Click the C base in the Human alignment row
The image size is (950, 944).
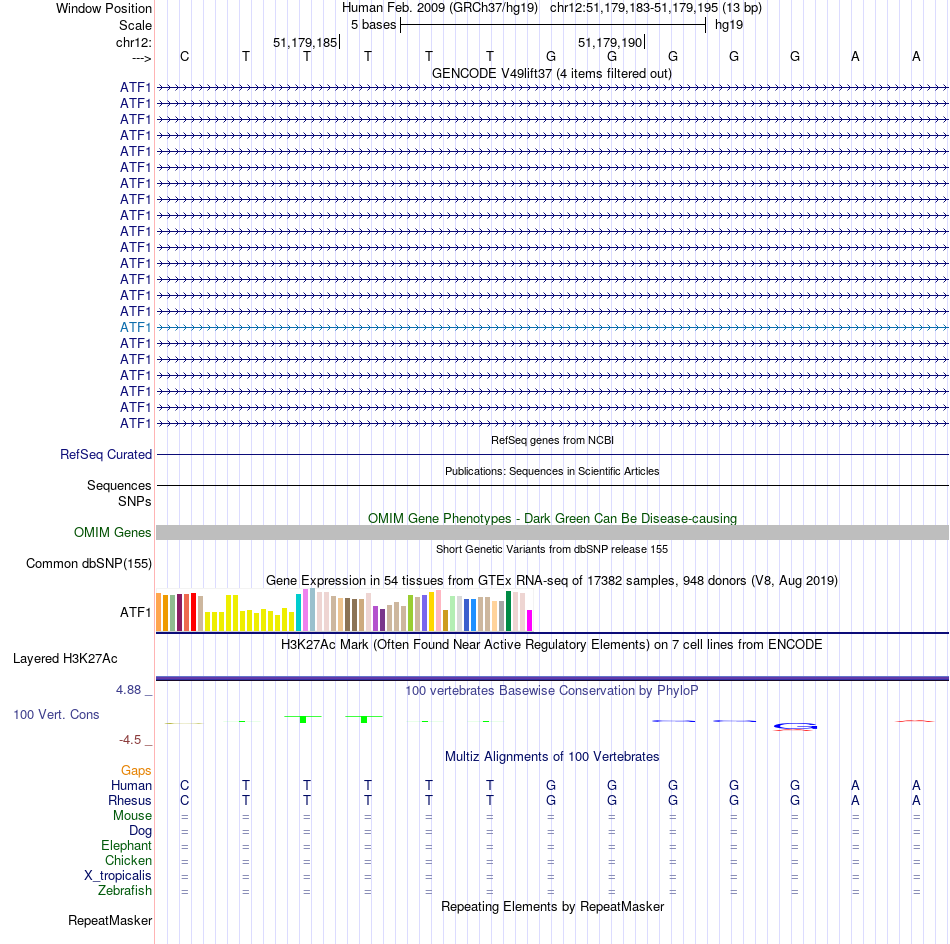185,785
